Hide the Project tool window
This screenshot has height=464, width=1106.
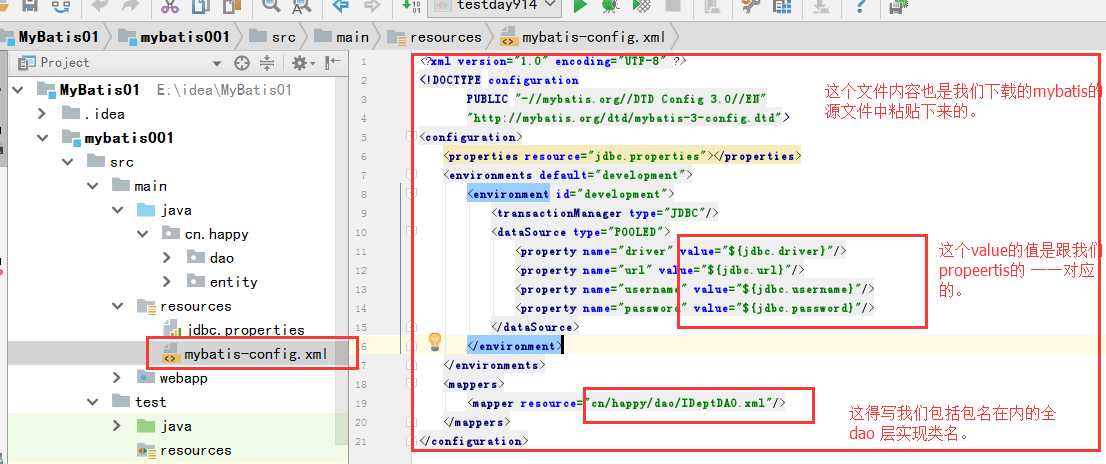[332, 63]
